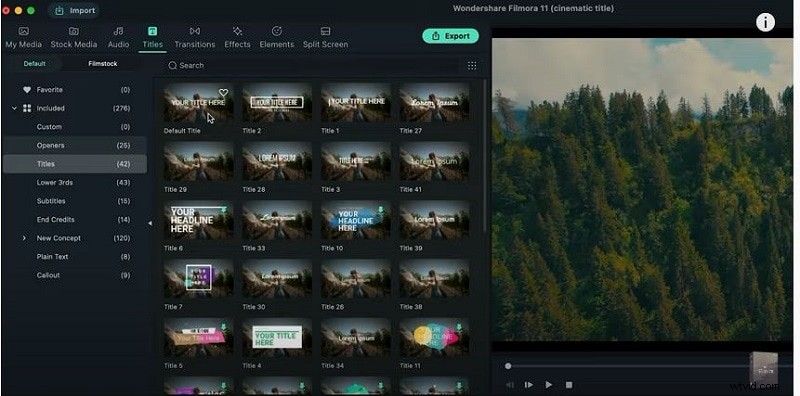Collapse the sidebar with the left arrow
Screen dimensions: 800x396
coord(150,223)
